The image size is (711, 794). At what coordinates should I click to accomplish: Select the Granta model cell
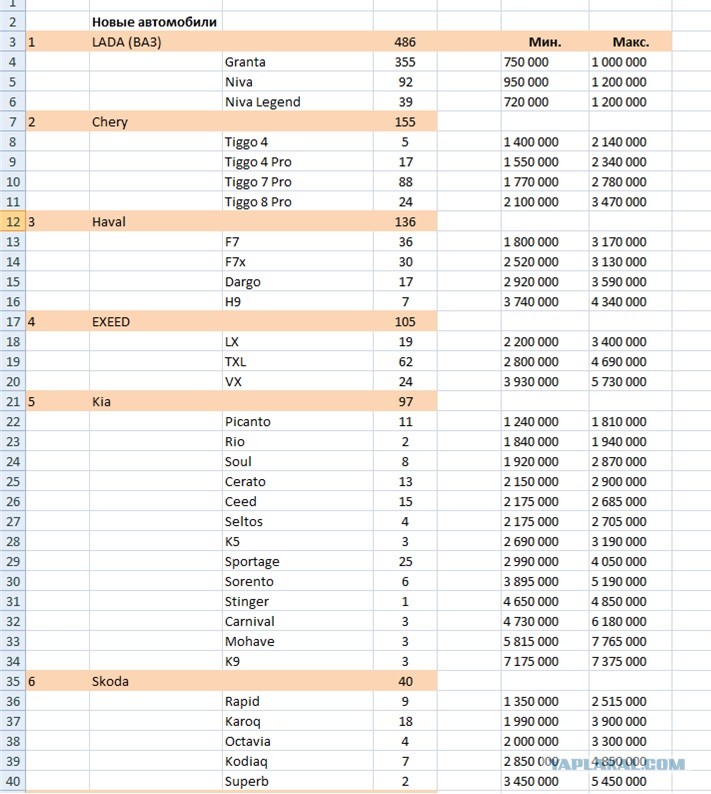(x=298, y=62)
